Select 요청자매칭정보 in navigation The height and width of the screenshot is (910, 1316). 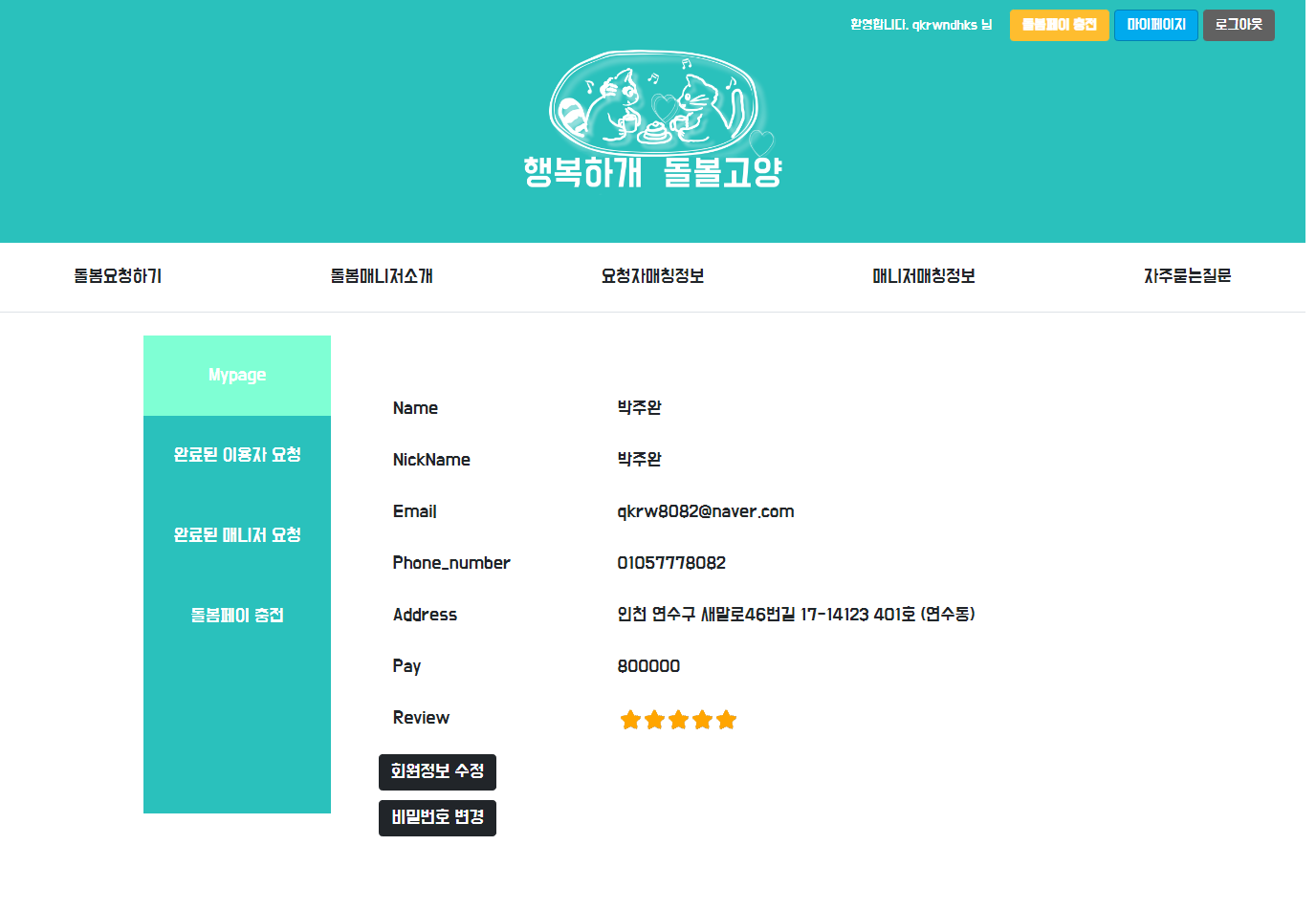(x=652, y=276)
